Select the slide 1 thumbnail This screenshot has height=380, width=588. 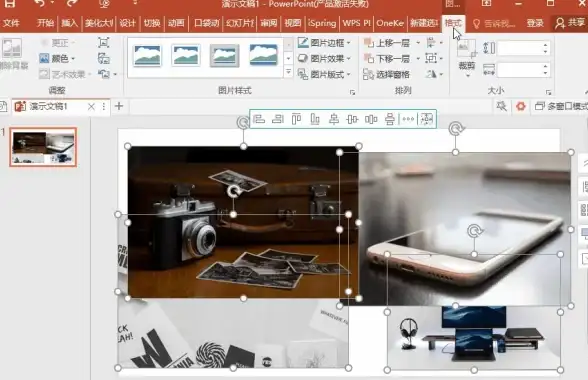[x=43, y=147]
